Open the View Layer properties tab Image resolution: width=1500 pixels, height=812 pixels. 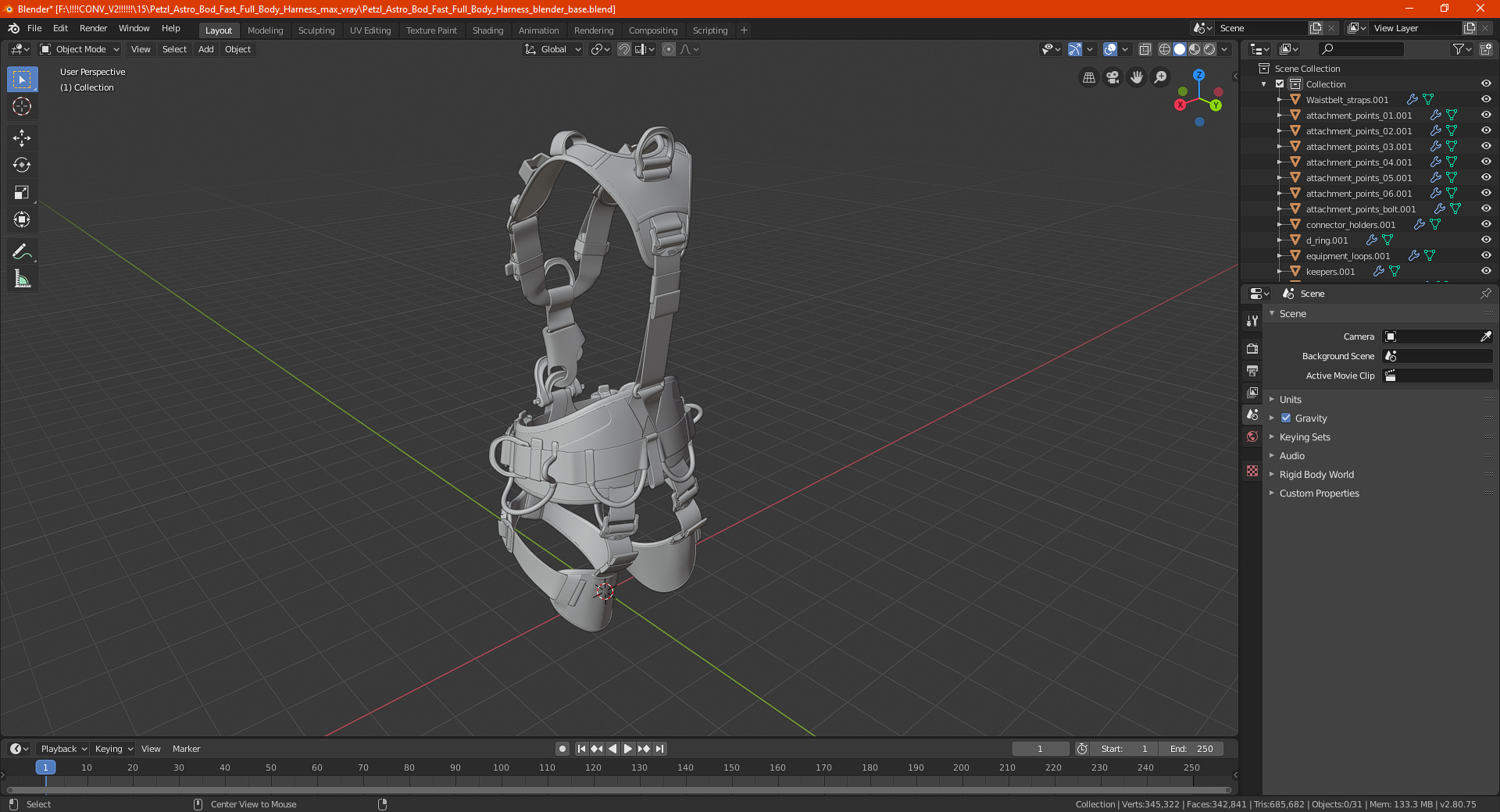[1252, 392]
